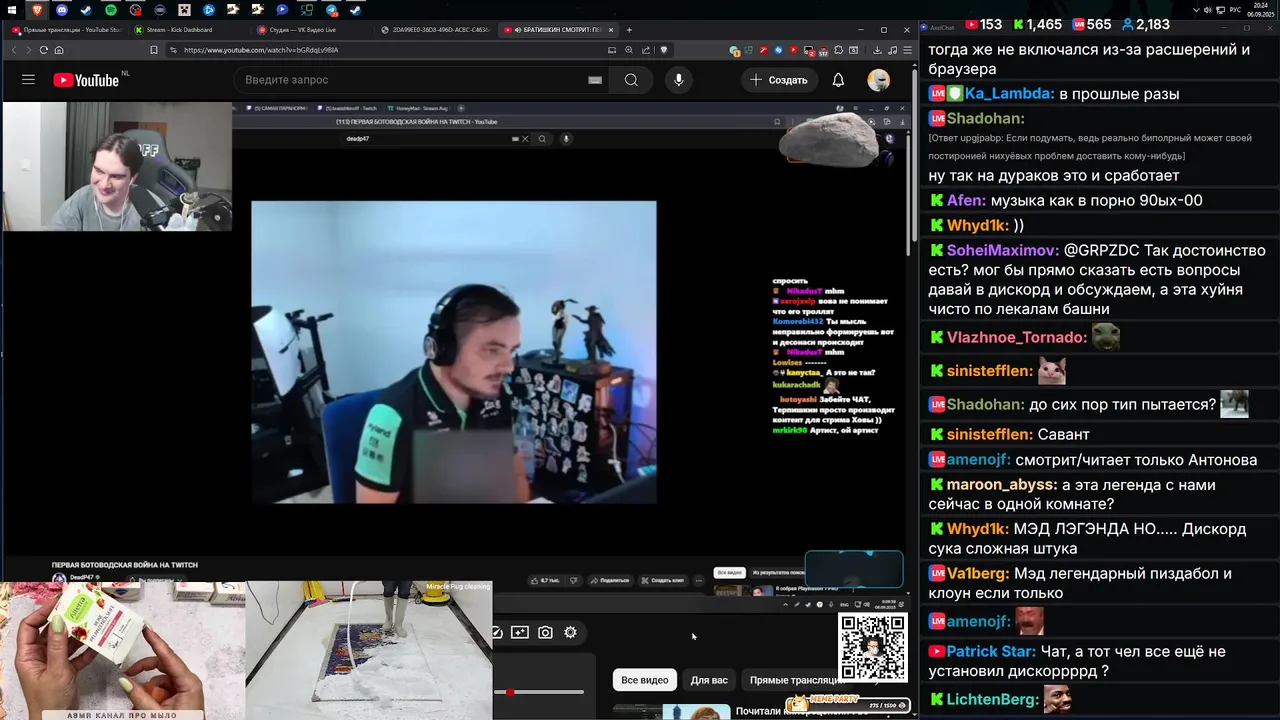Screen dimensions: 1280x720
Task: Show hidden system tray icons
Action: point(1196,10)
